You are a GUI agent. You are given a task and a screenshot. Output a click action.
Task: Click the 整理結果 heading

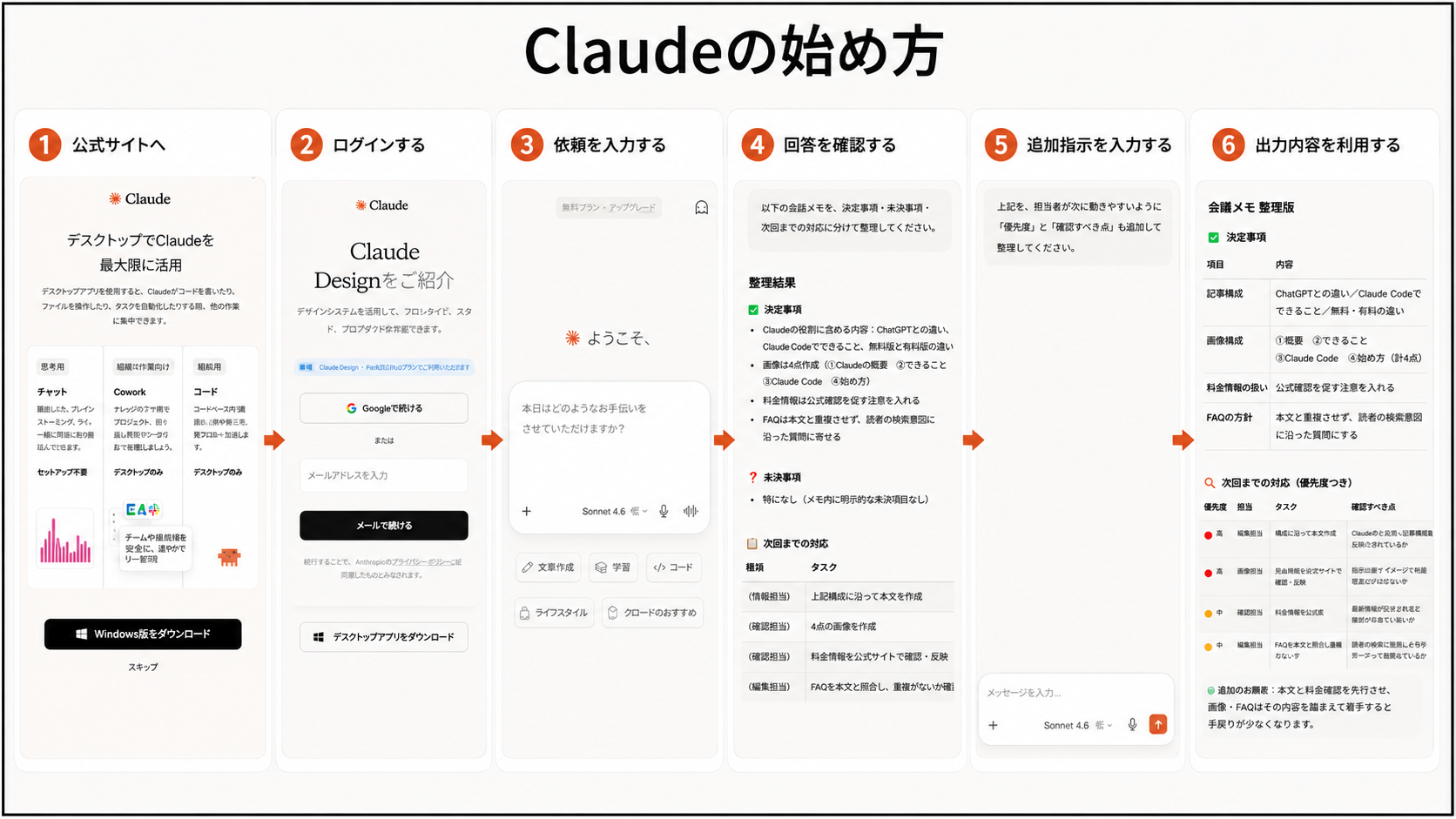click(x=772, y=283)
